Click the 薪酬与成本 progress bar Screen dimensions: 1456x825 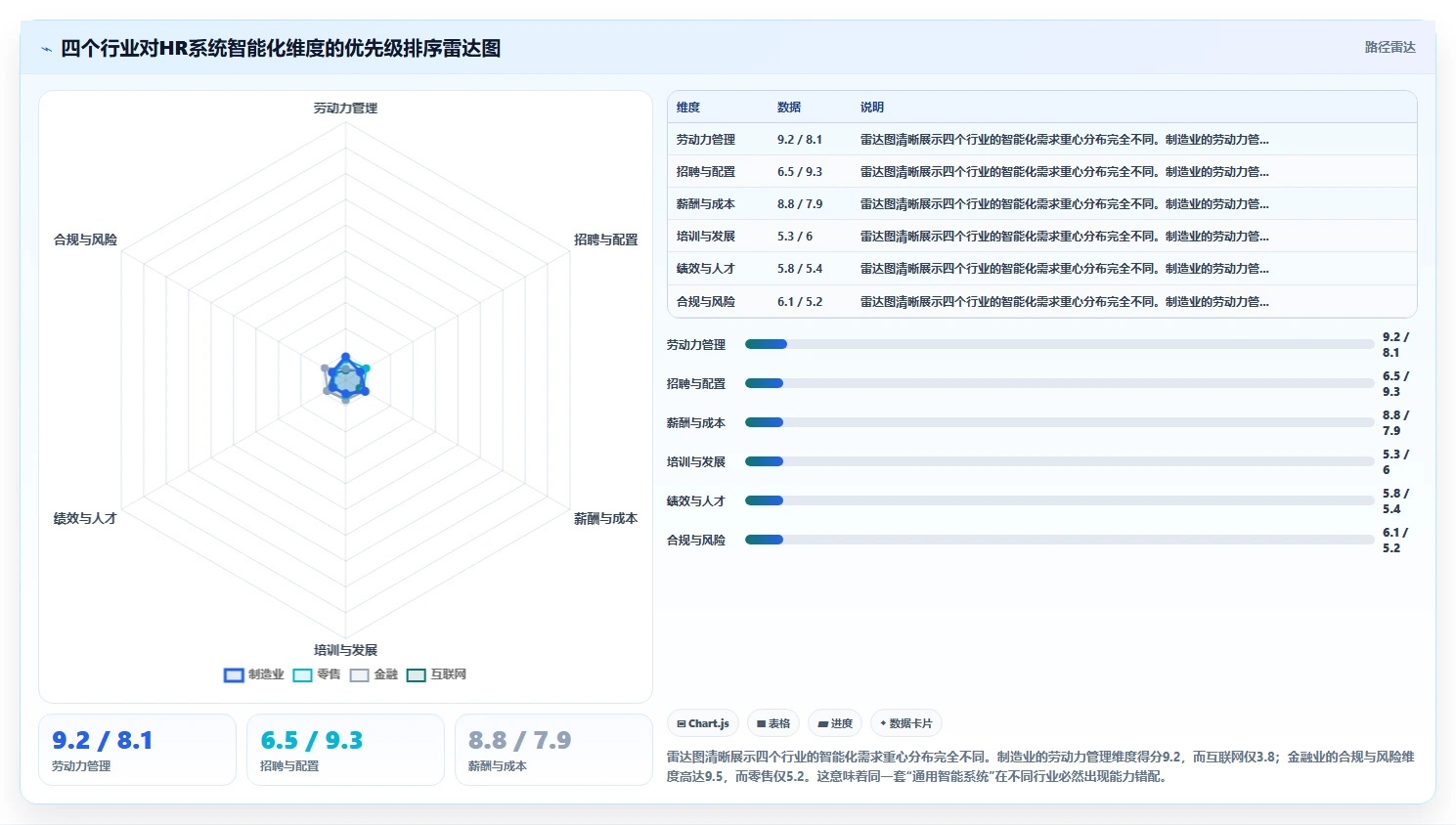1060,422
